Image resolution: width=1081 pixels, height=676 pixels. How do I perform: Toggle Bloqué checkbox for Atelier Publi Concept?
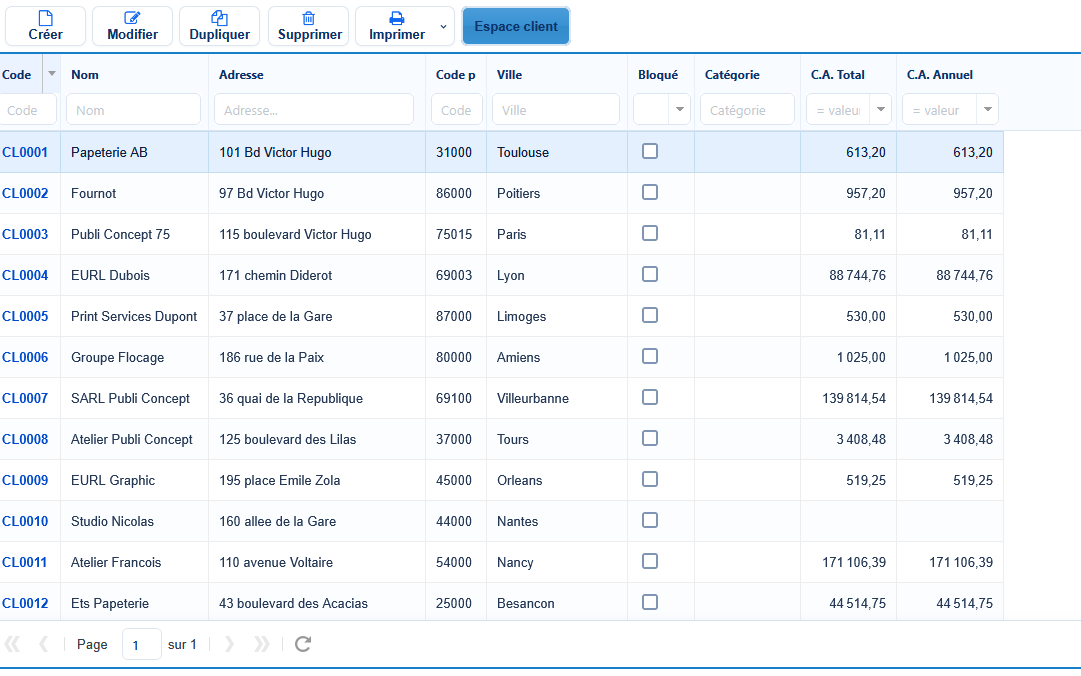(x=649, y=438)
